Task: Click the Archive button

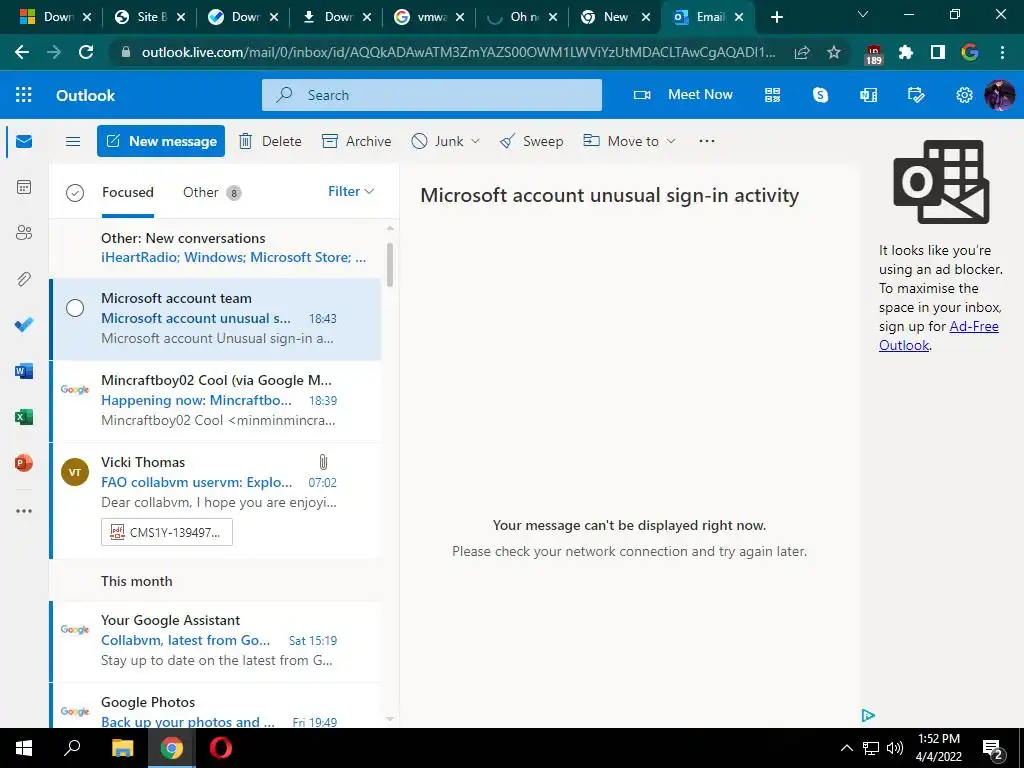Action: (x=357, y=141)
